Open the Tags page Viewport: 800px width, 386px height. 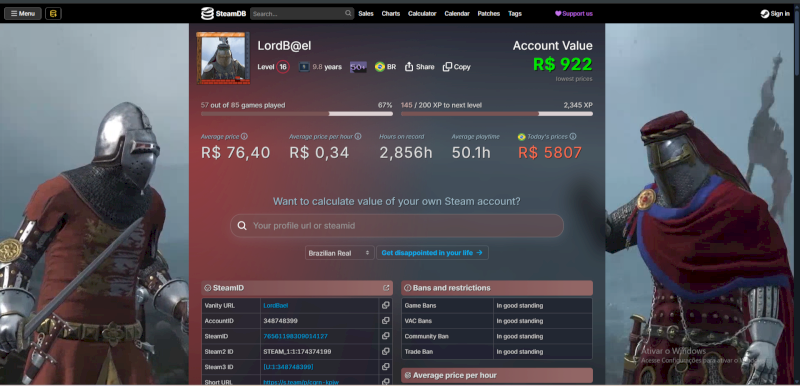(x=515, y=14)
